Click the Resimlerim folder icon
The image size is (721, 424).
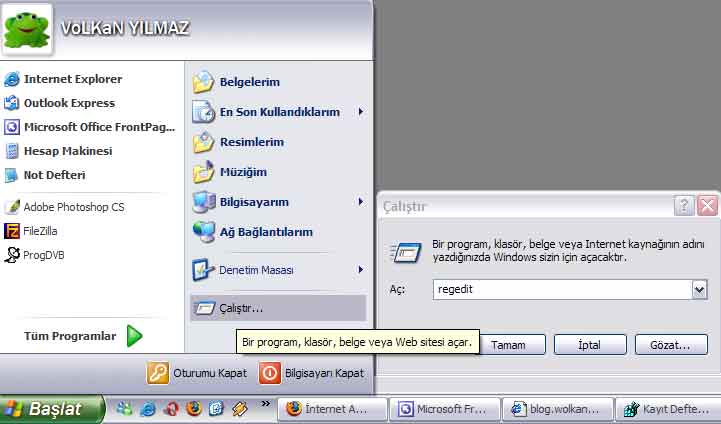coord(203,142)
